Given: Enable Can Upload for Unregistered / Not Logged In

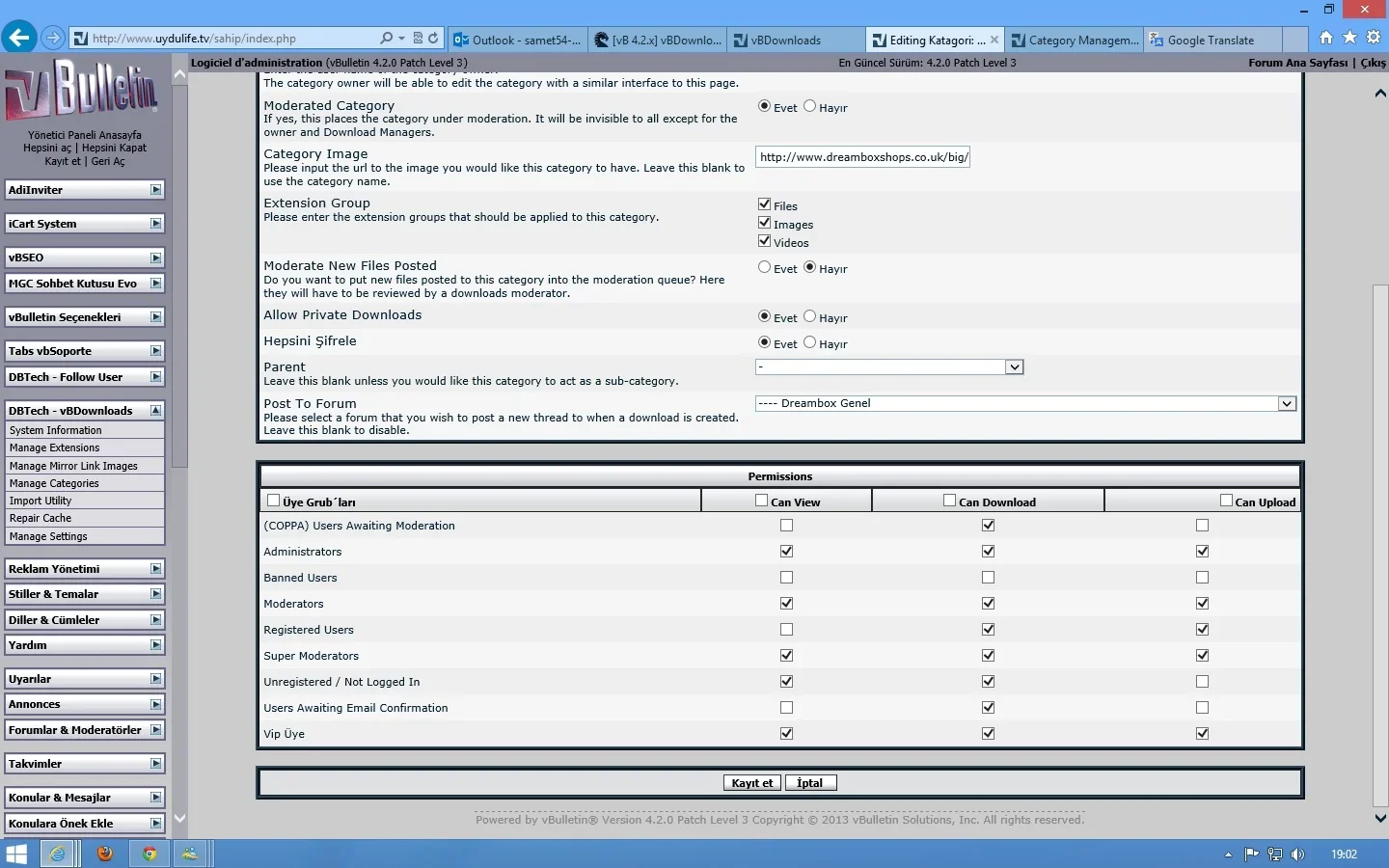Looking at the screenshot, I should tap(1202, 682).
